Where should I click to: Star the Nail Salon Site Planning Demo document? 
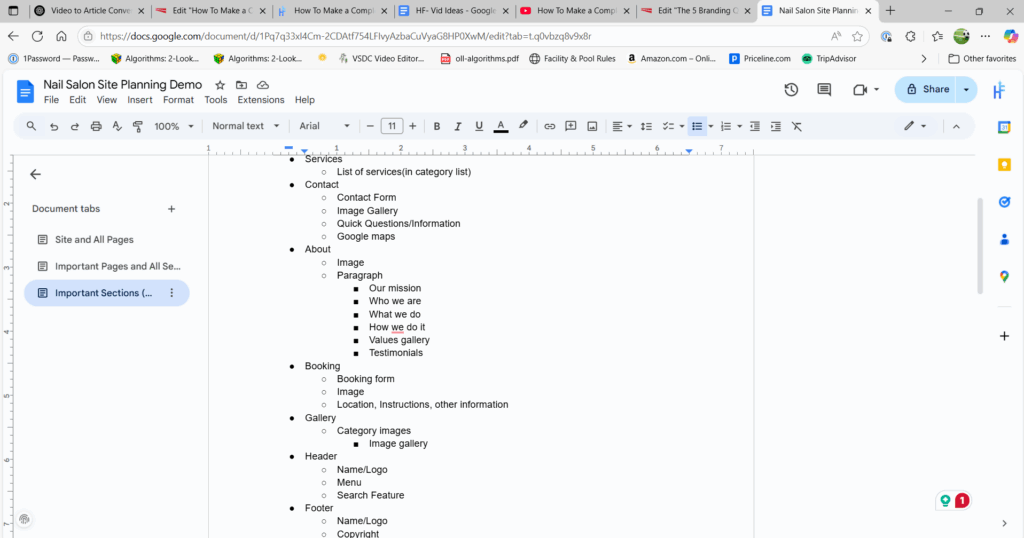point(220,85)
